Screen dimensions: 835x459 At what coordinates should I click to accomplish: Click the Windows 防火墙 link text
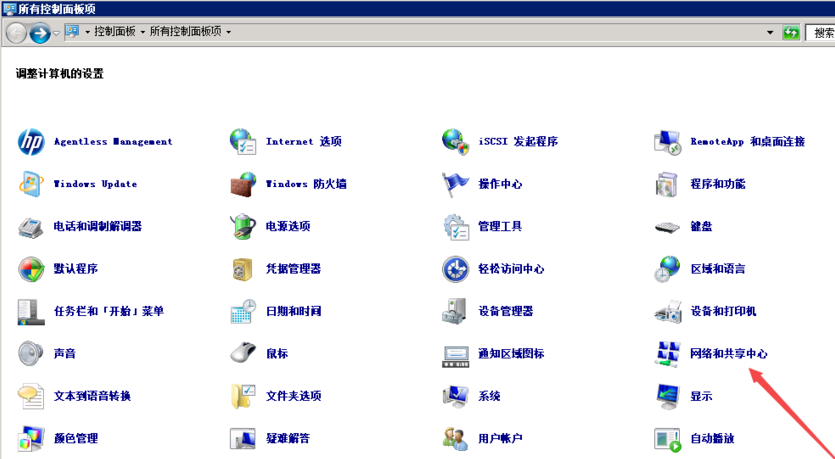[306, 184]
